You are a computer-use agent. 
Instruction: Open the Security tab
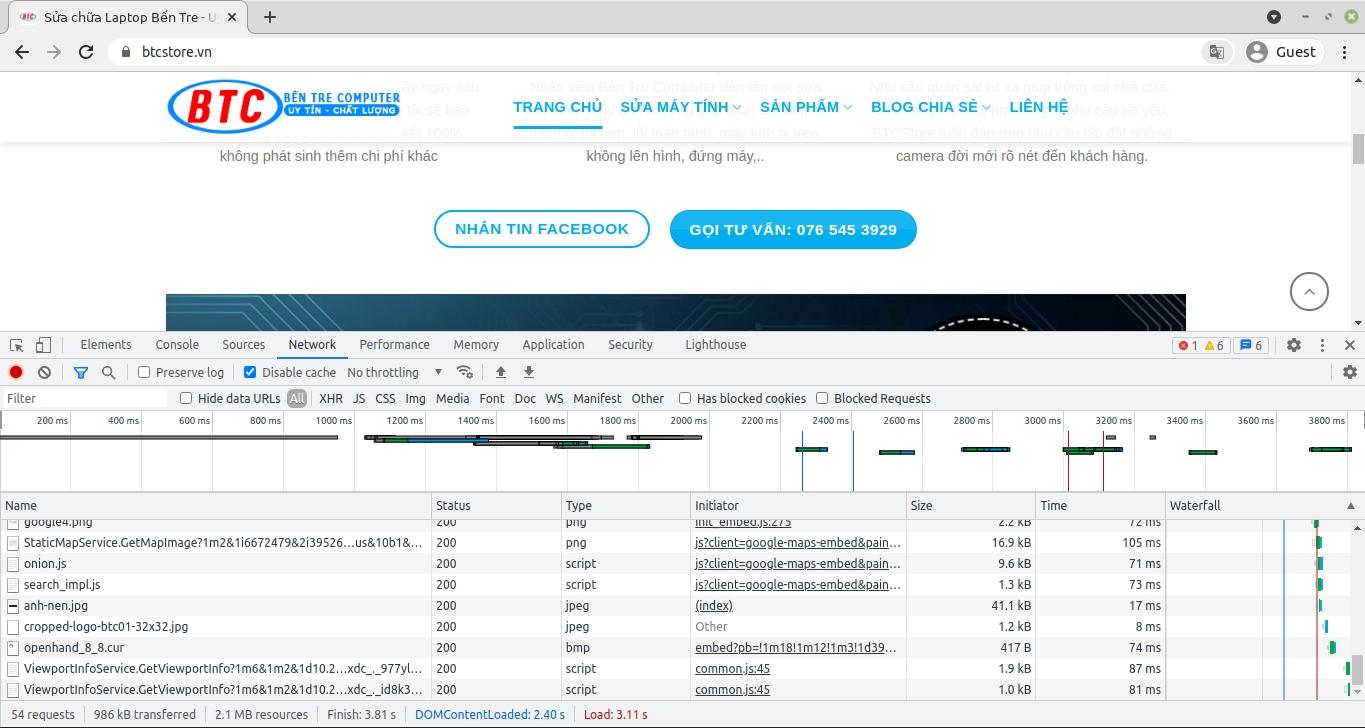[x=630, y=344]
